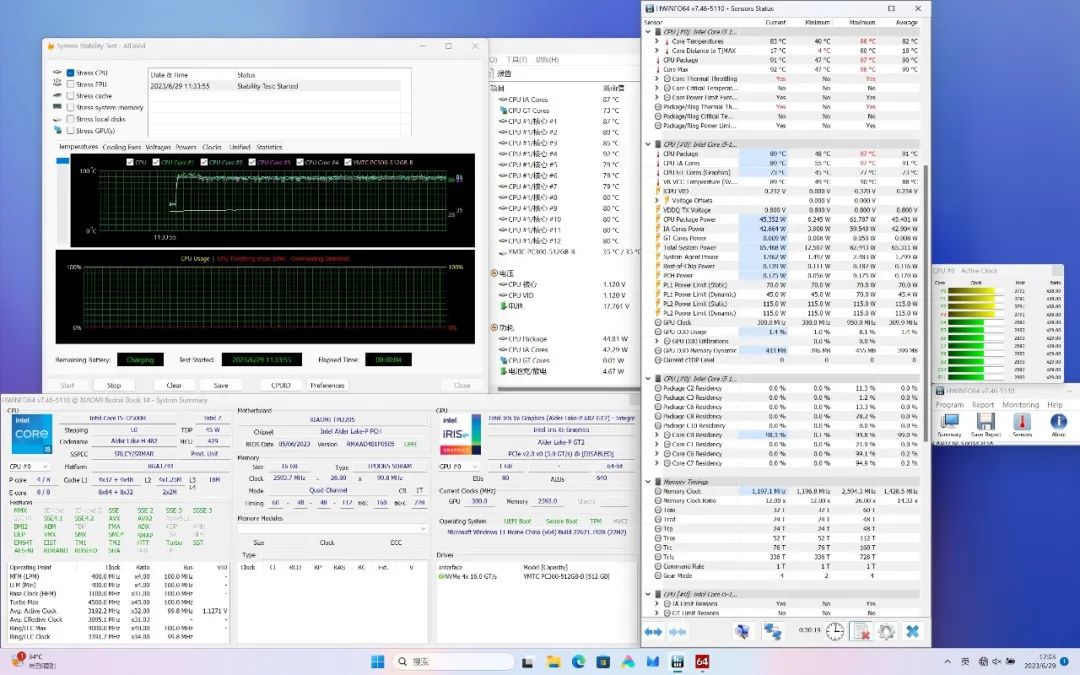The height and width of the screenshot is (675, 1080).
Task: Toggle Stress GPU(s) checkbox
Action: [71, 130]
